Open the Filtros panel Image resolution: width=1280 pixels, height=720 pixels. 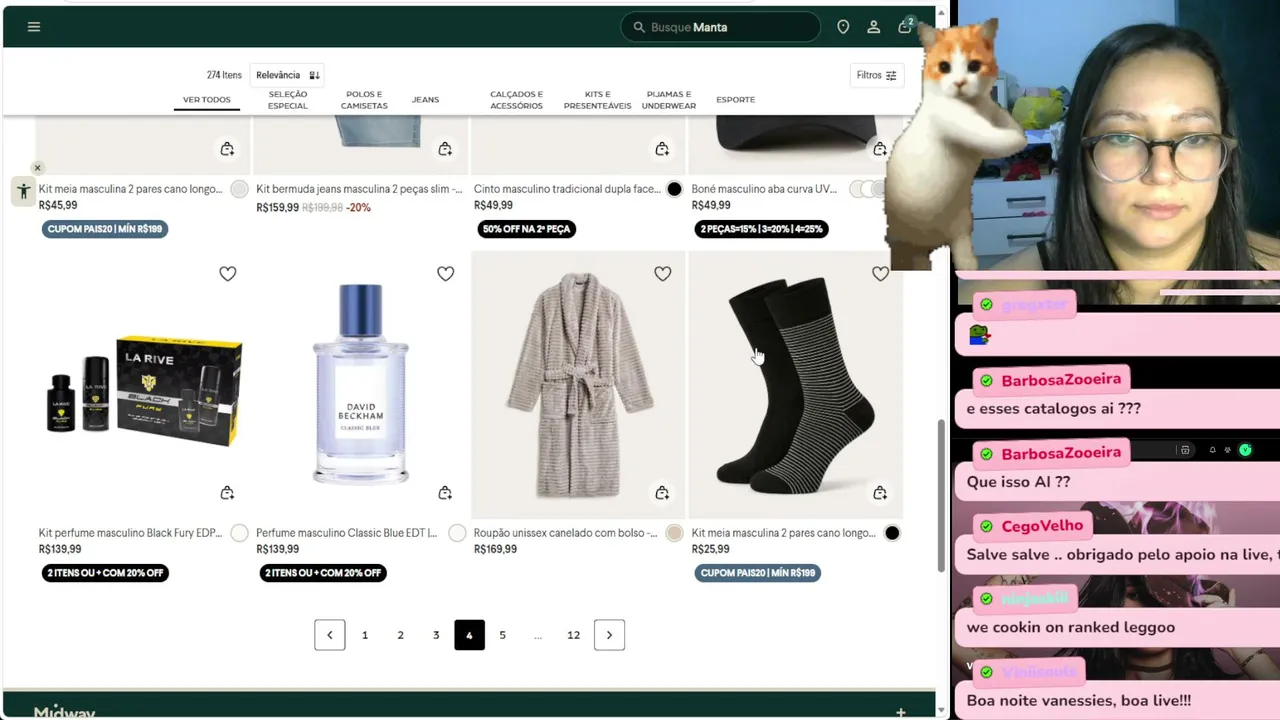[x=877, y=75]
